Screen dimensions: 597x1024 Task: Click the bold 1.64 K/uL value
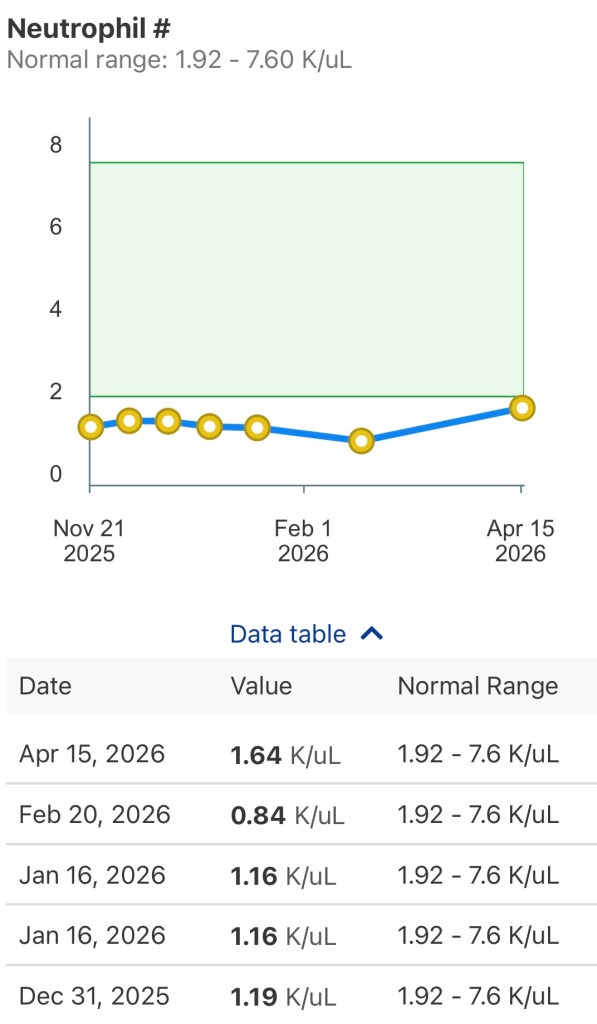255,754
